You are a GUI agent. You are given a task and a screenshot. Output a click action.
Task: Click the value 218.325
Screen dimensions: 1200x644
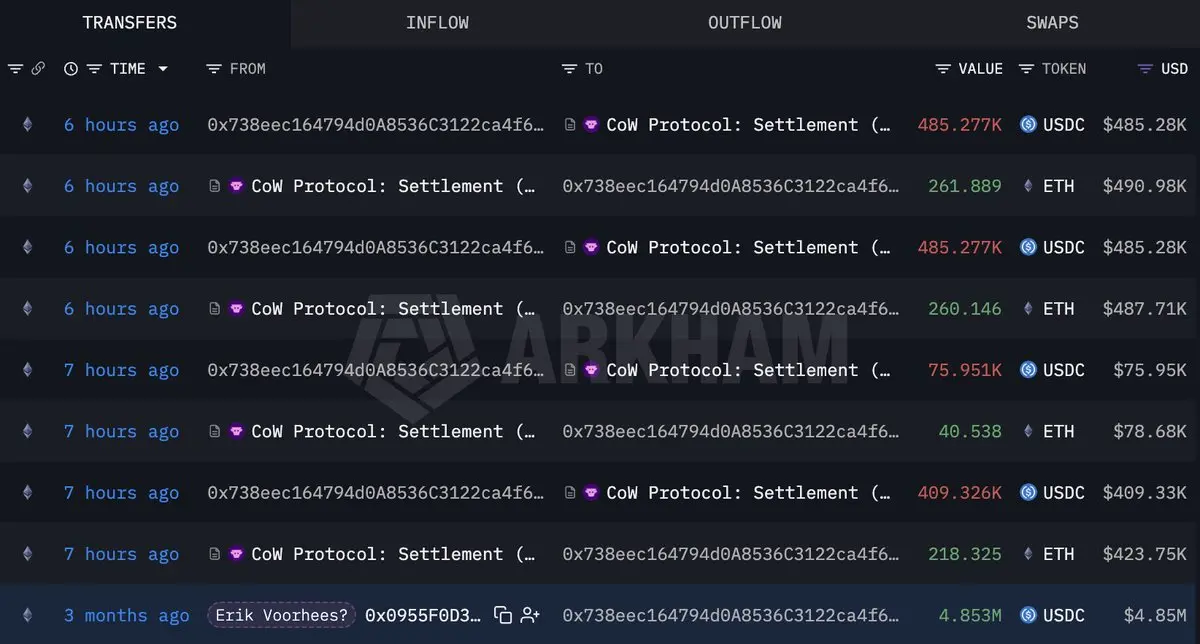(x=964, y=554)
